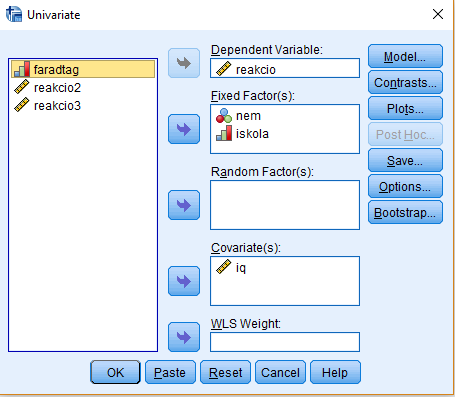Open the Save... options
455x397 pixels.
tap(405, 160)
